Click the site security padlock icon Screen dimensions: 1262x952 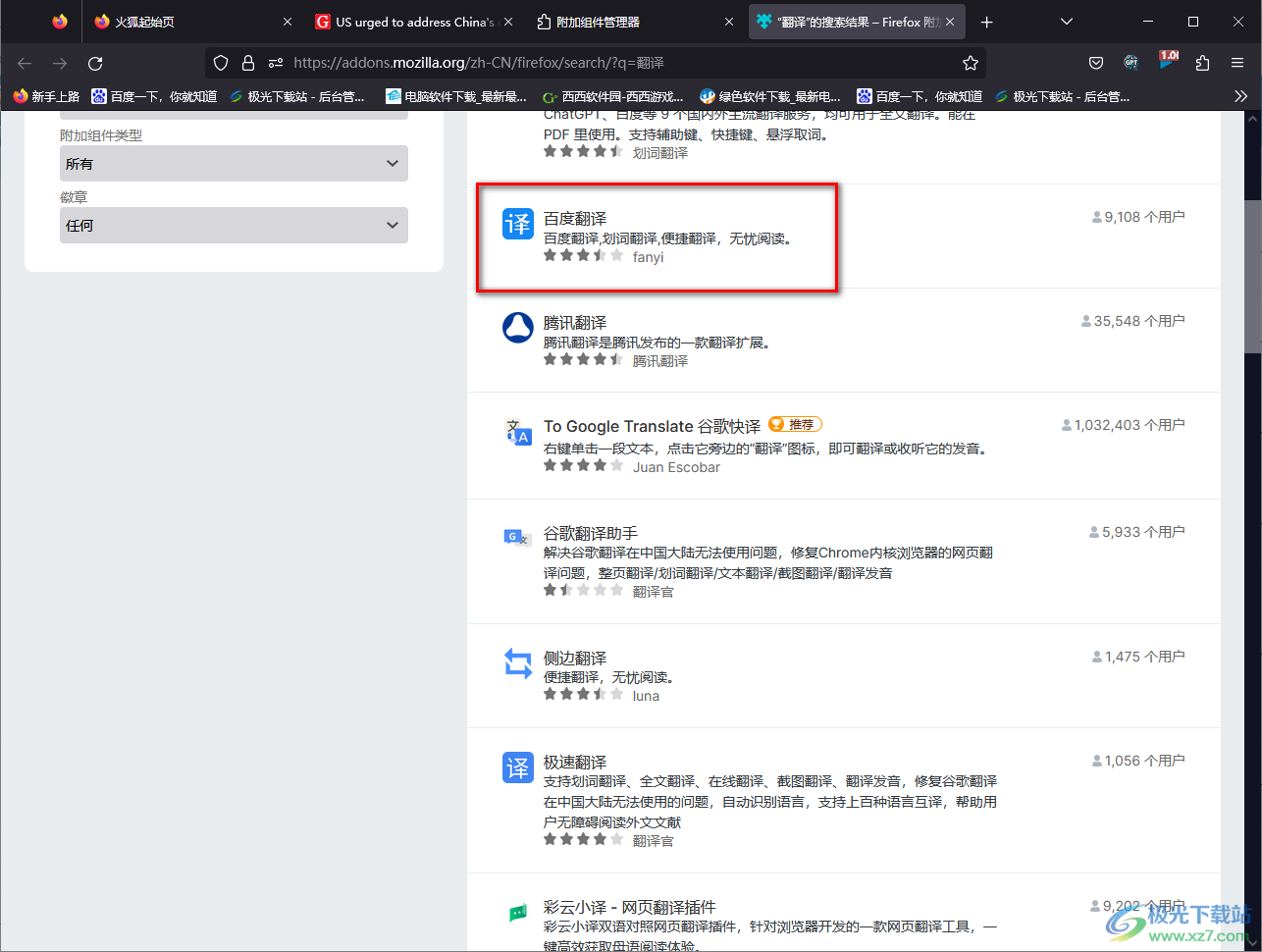coord(248,63)
